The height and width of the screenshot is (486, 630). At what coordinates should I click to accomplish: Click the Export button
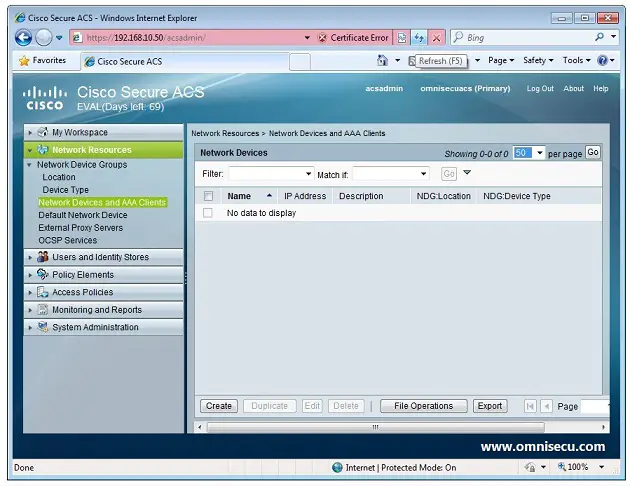[490, 406]
